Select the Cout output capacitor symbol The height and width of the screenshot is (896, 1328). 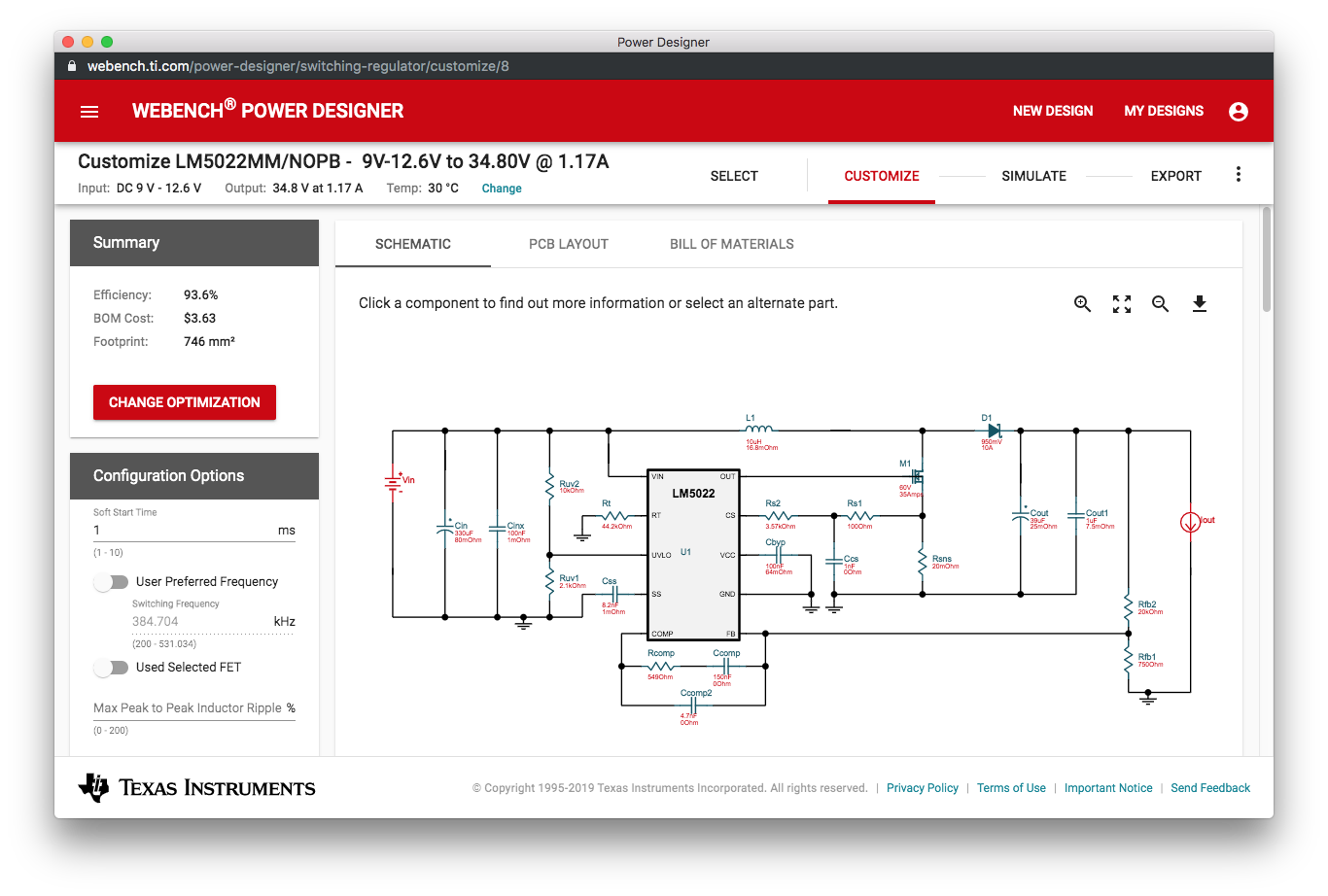pos(1021,514)
